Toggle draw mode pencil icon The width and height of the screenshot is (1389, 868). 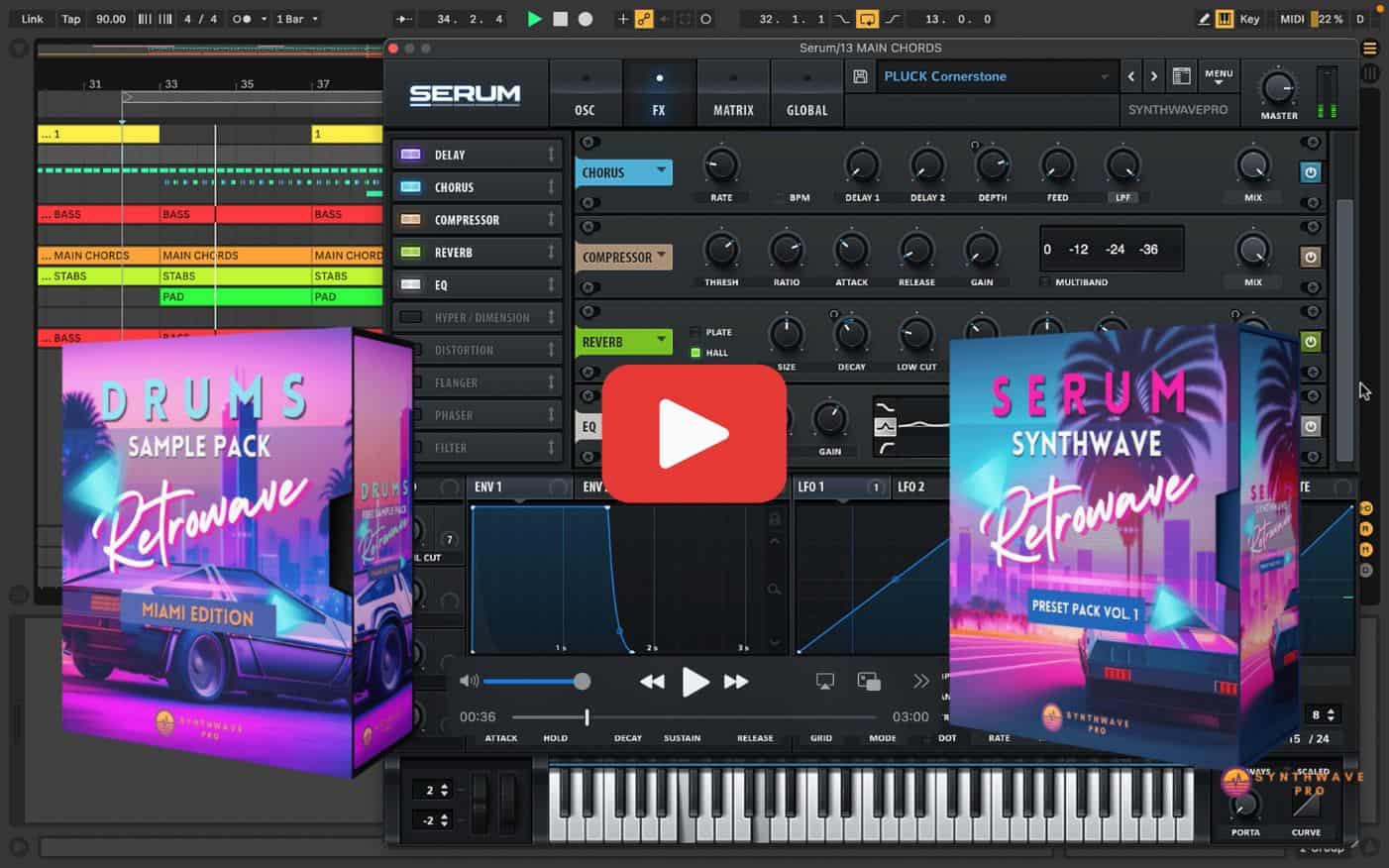tap(1204, 19)
